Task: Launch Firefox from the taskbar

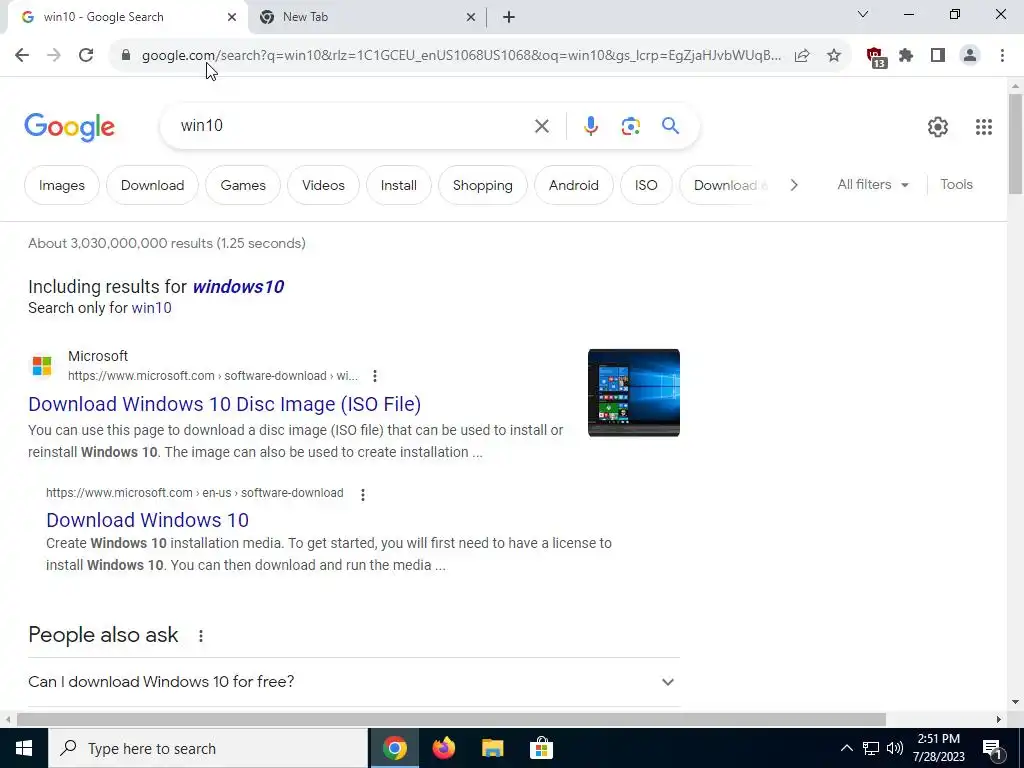Action: (443, 748)
